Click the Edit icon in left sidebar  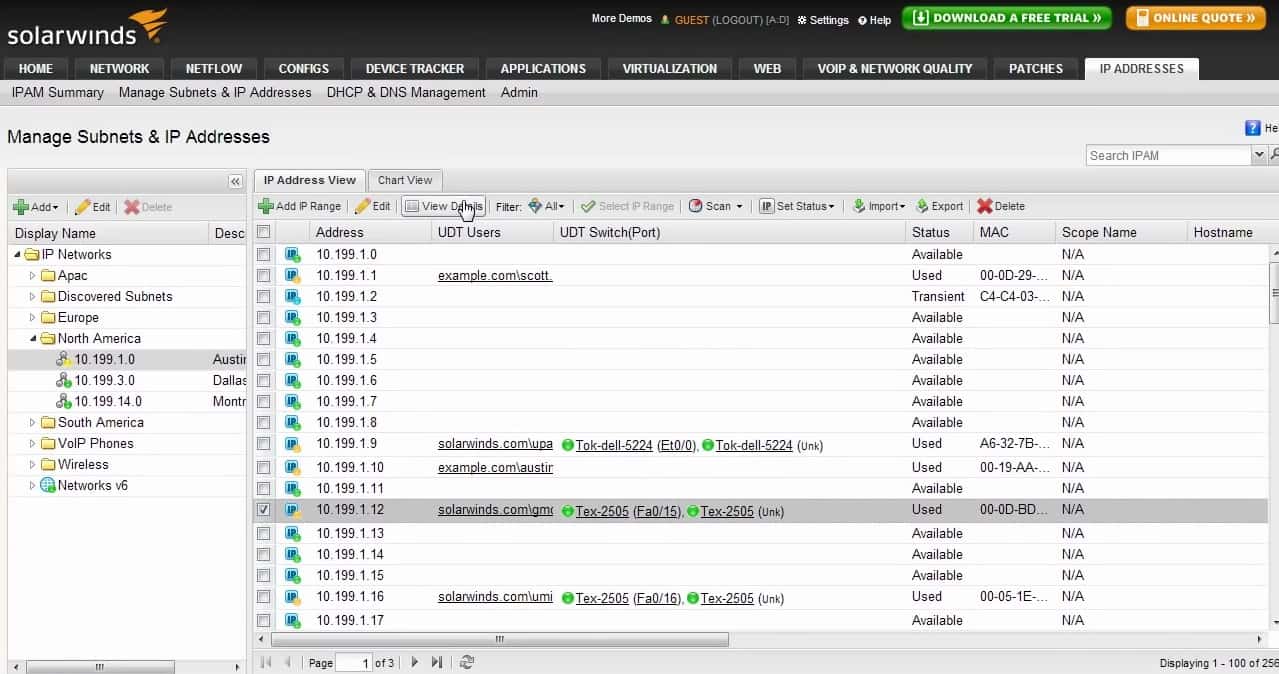coord(91,206)
